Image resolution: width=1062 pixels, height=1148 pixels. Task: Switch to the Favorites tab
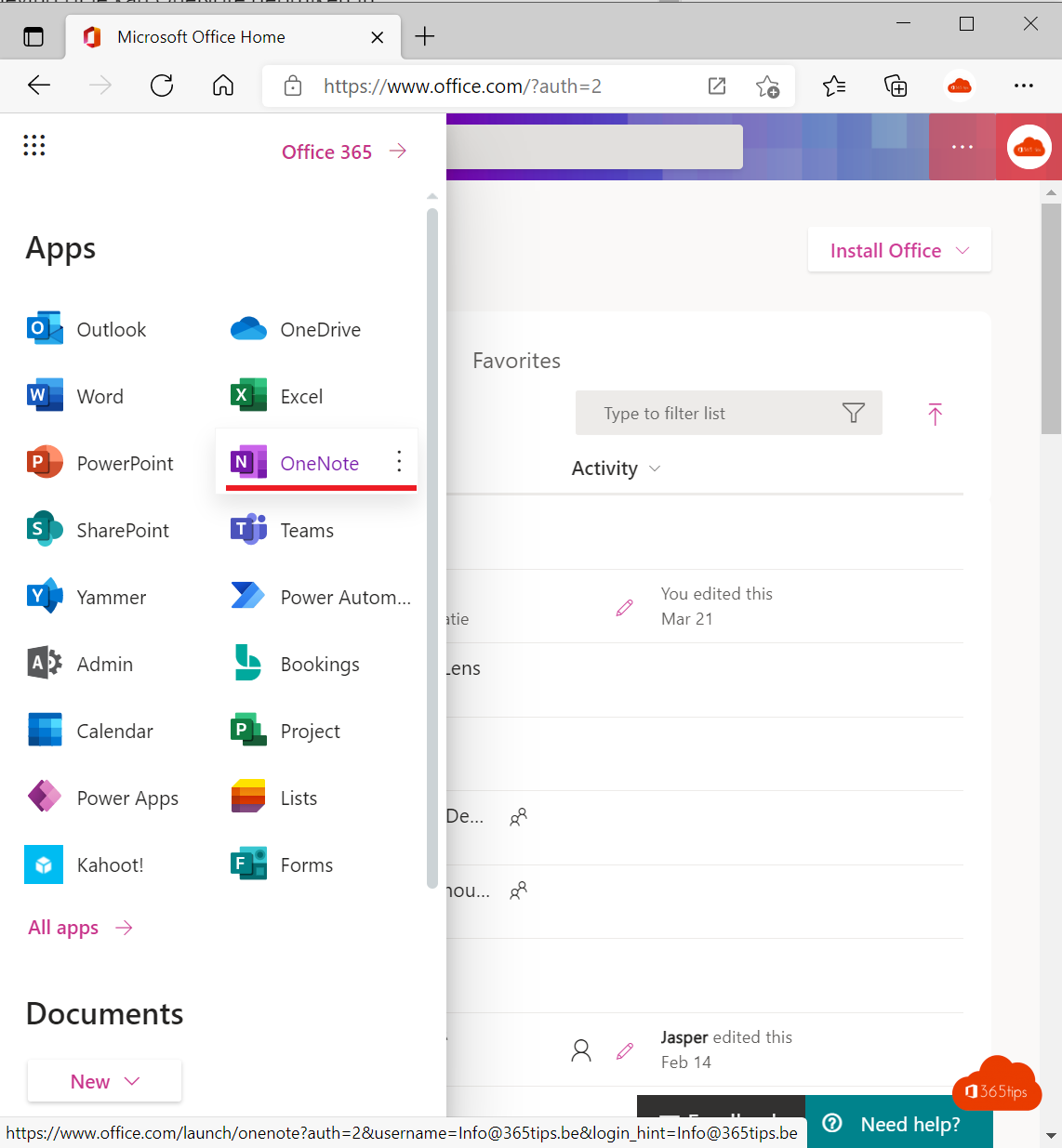point(517,361)
